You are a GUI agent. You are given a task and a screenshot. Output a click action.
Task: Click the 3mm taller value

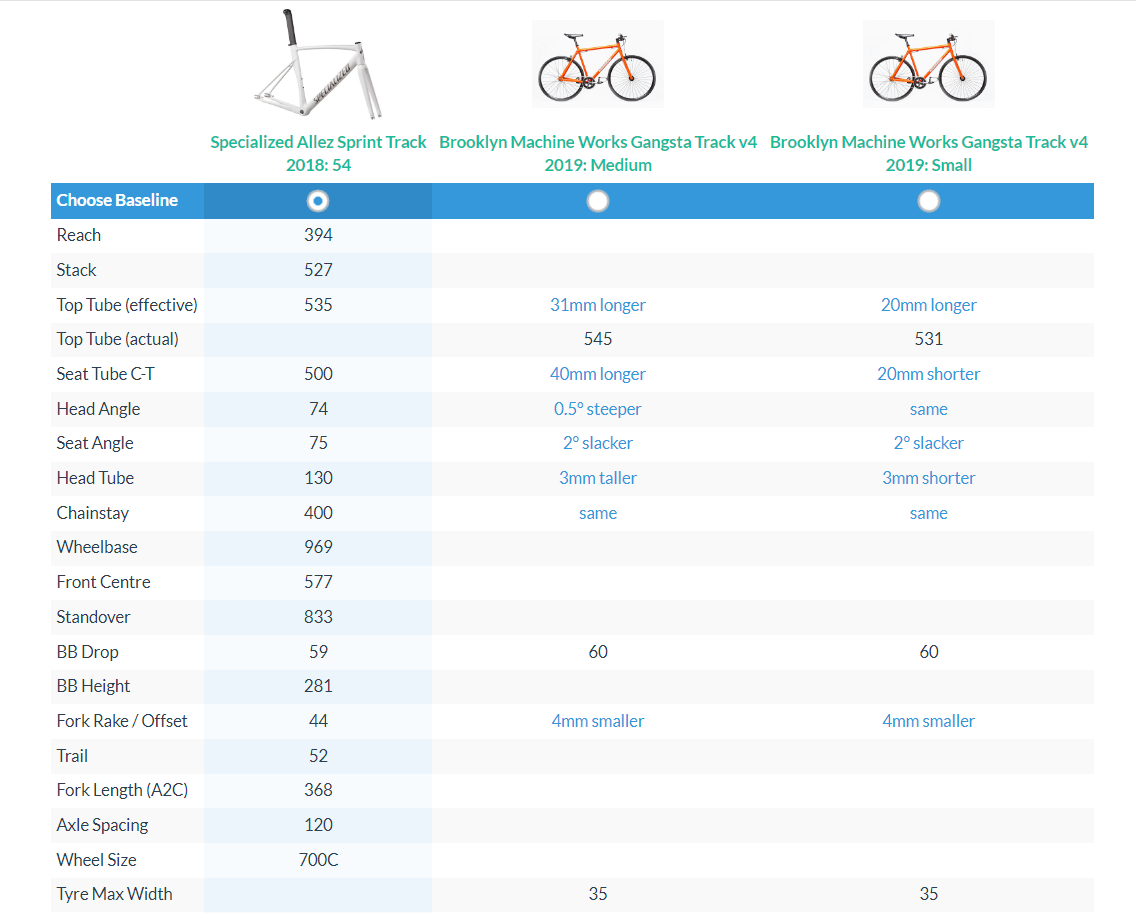pyautogui.click(x=598, y=478)
